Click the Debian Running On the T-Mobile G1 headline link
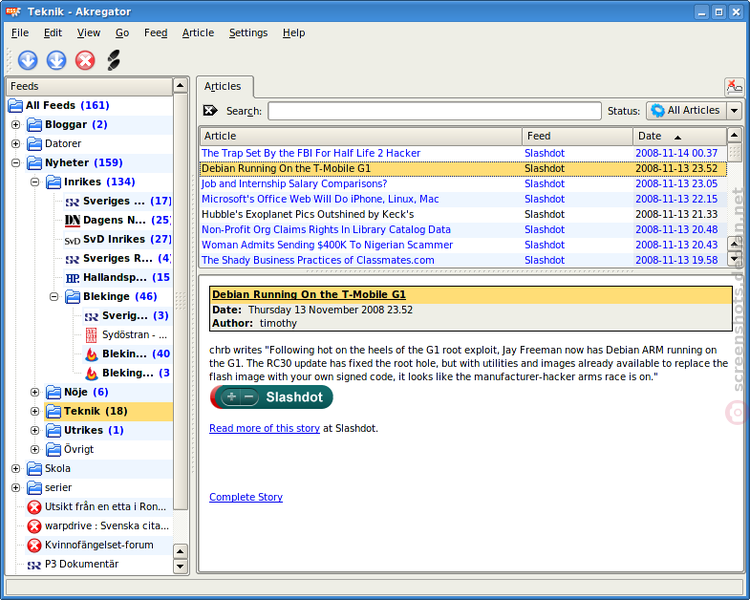 [309, 294]
